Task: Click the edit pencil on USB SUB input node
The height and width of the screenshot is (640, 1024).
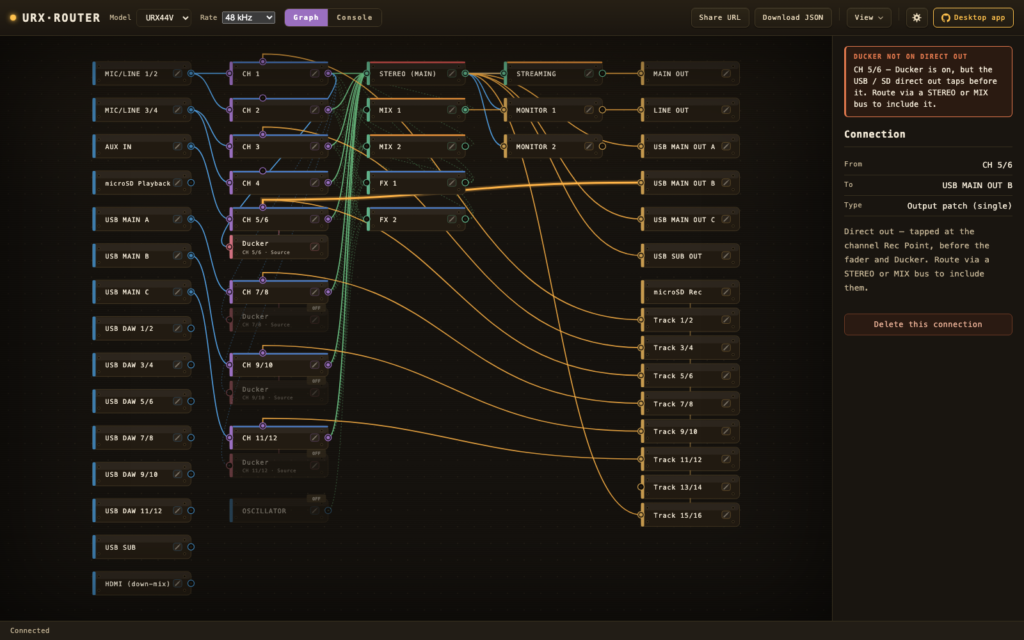Action: 177,547
